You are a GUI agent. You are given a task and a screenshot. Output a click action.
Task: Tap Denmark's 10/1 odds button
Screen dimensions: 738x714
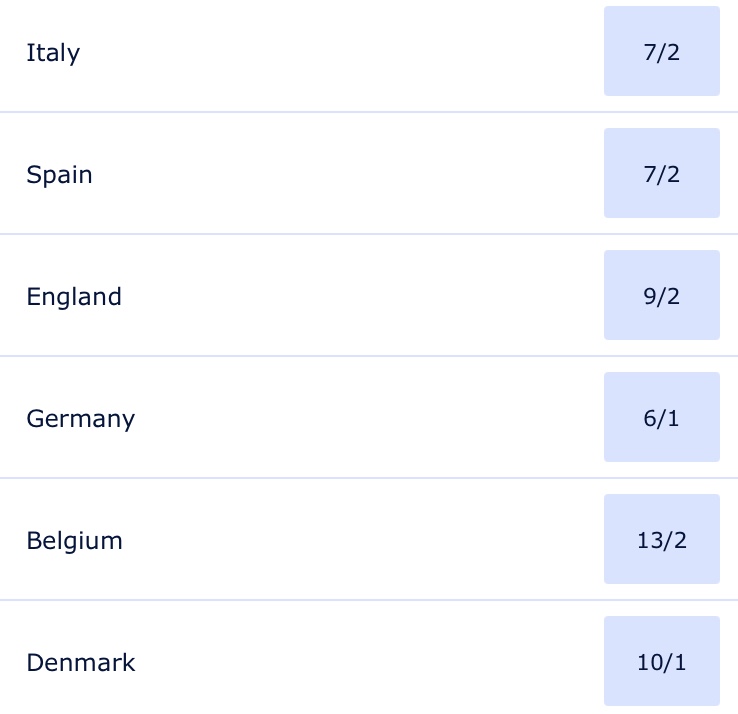(661, 662)
